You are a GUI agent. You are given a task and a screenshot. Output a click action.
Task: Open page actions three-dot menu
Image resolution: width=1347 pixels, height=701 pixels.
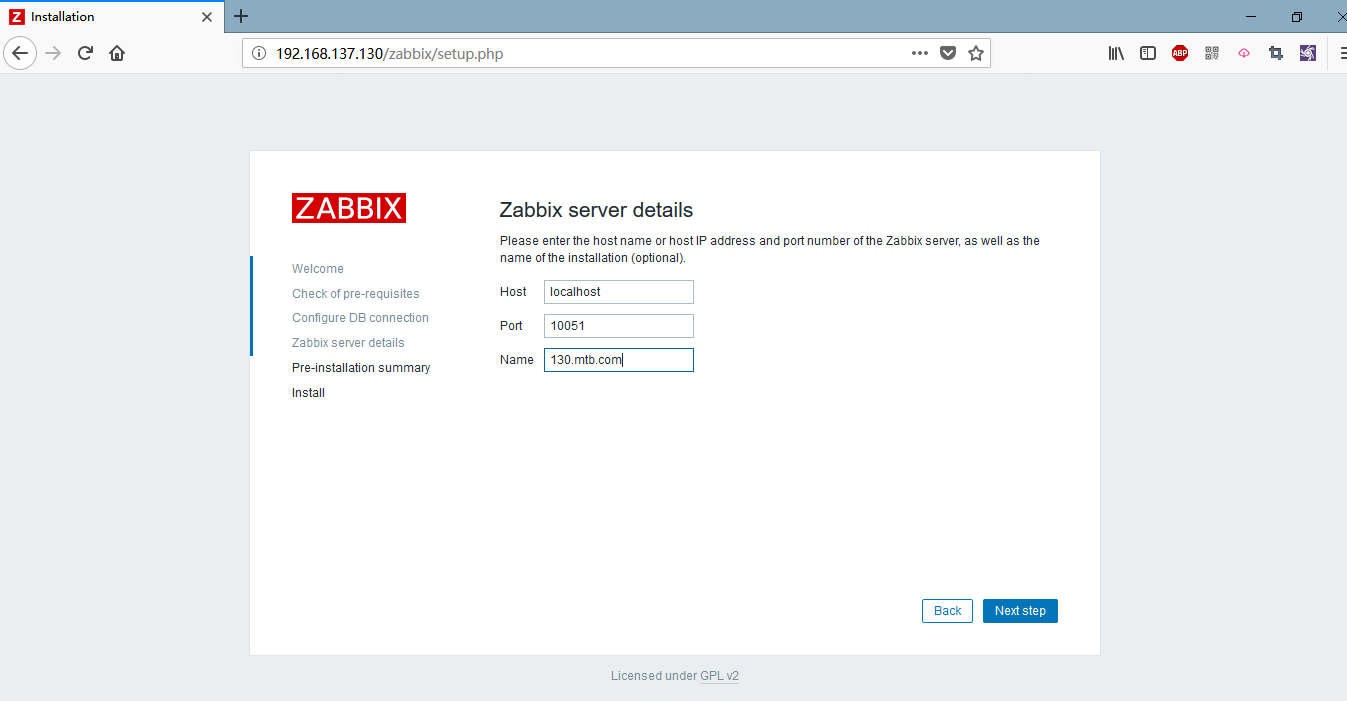tap(920, 53)
